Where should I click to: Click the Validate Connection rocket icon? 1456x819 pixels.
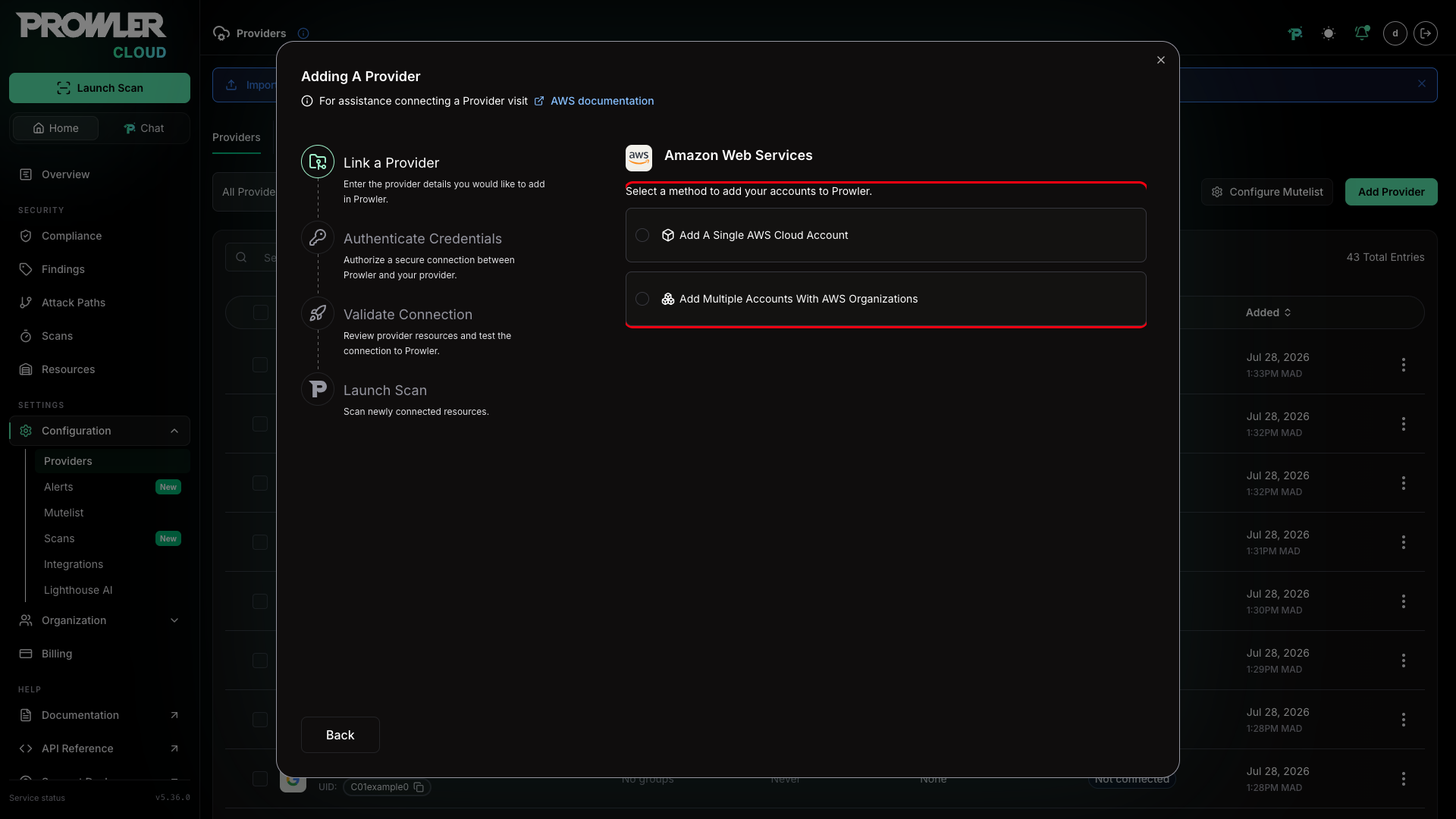coord(318,313)
